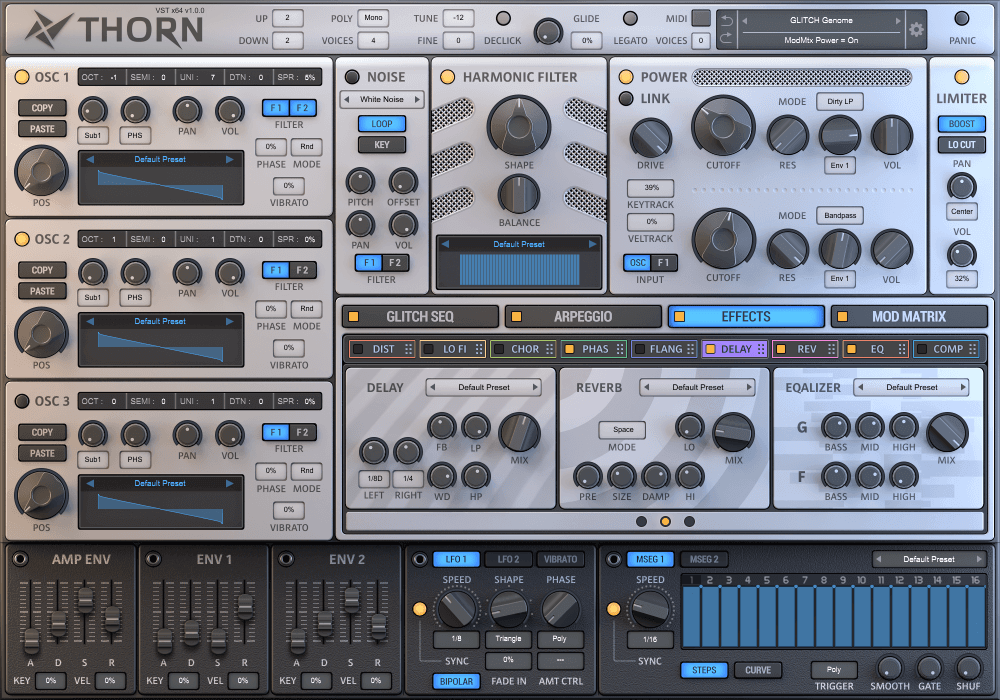Click the EQ effect drag handle

tap(902, 349)
